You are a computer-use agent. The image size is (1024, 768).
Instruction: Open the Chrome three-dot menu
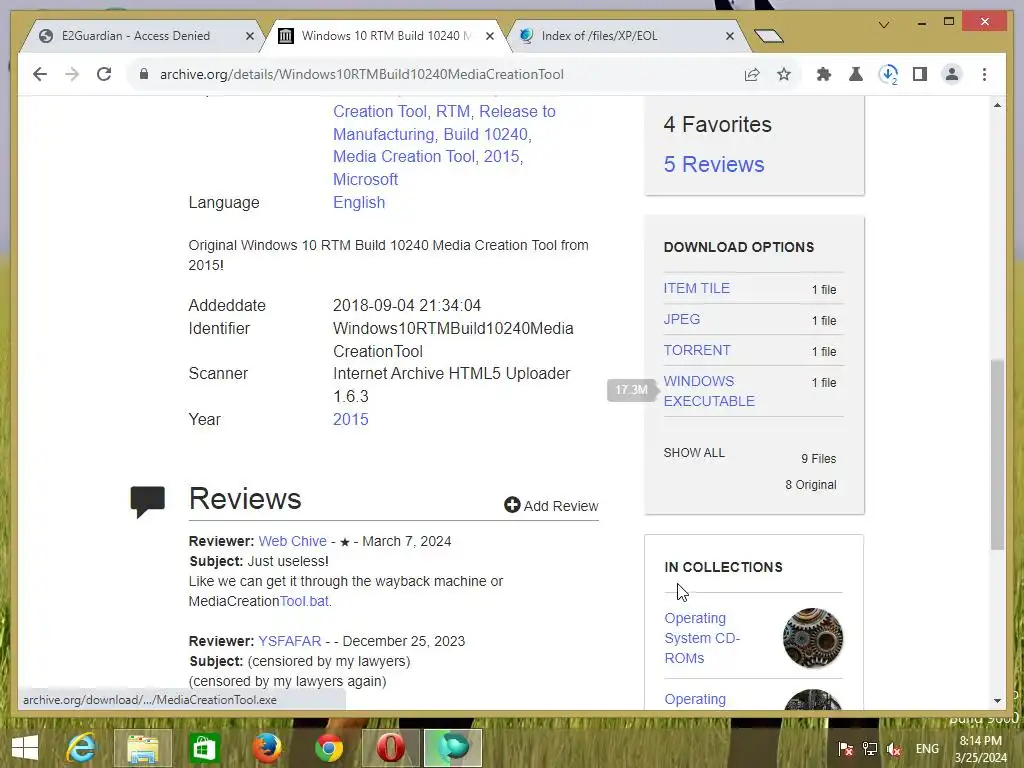984,74
